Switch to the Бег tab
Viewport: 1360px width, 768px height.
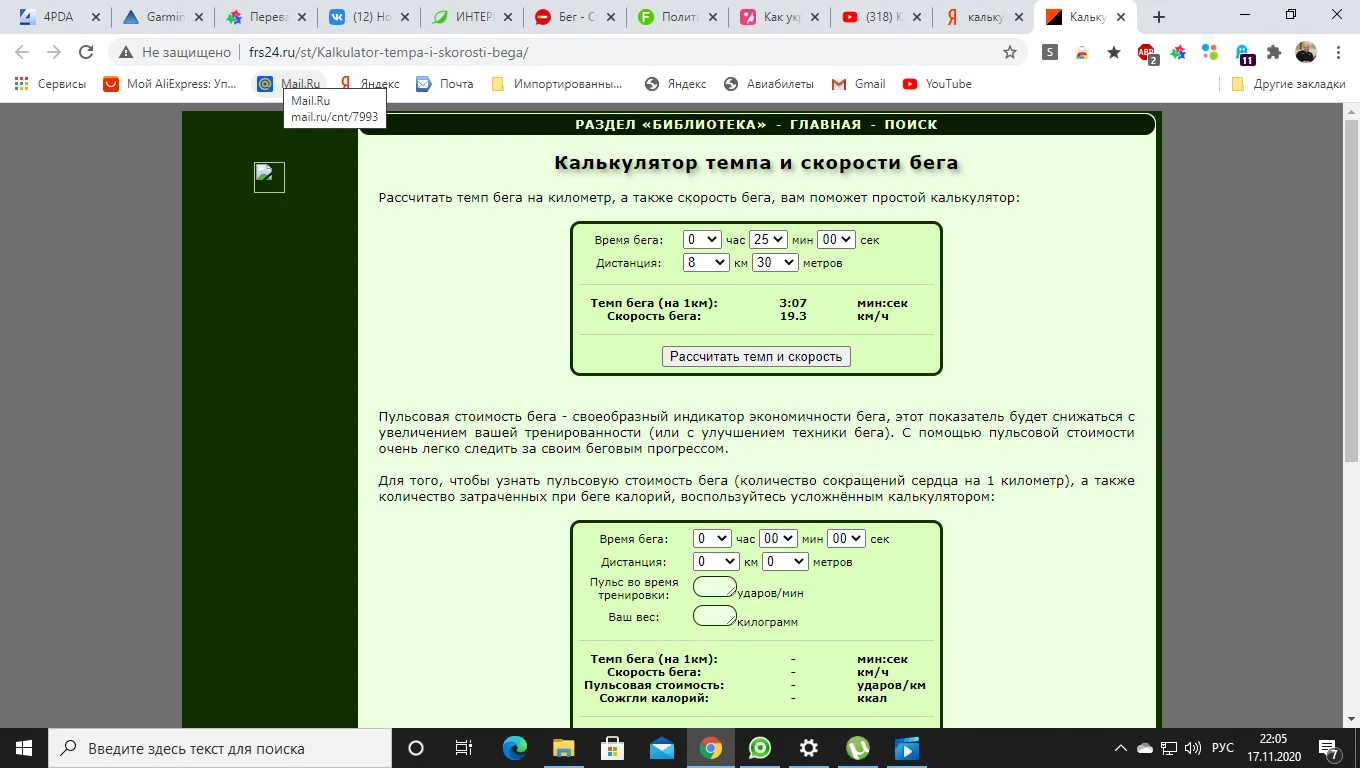tap(572, 17)
